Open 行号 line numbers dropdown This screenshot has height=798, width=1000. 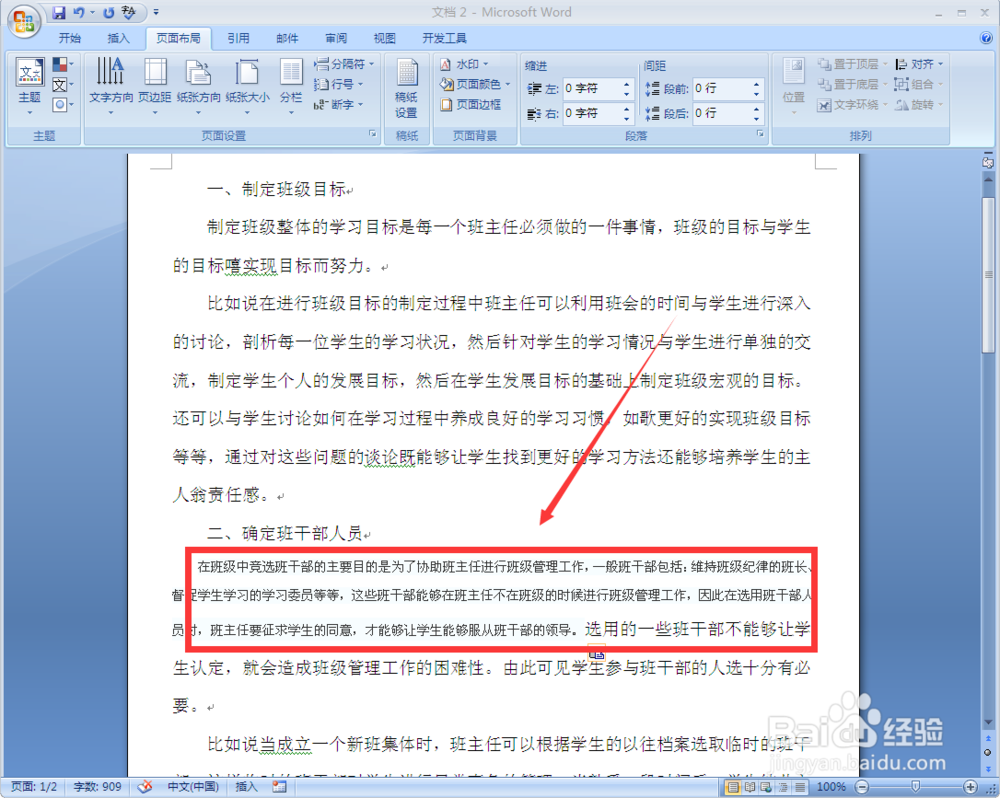(x=338, y=84)
